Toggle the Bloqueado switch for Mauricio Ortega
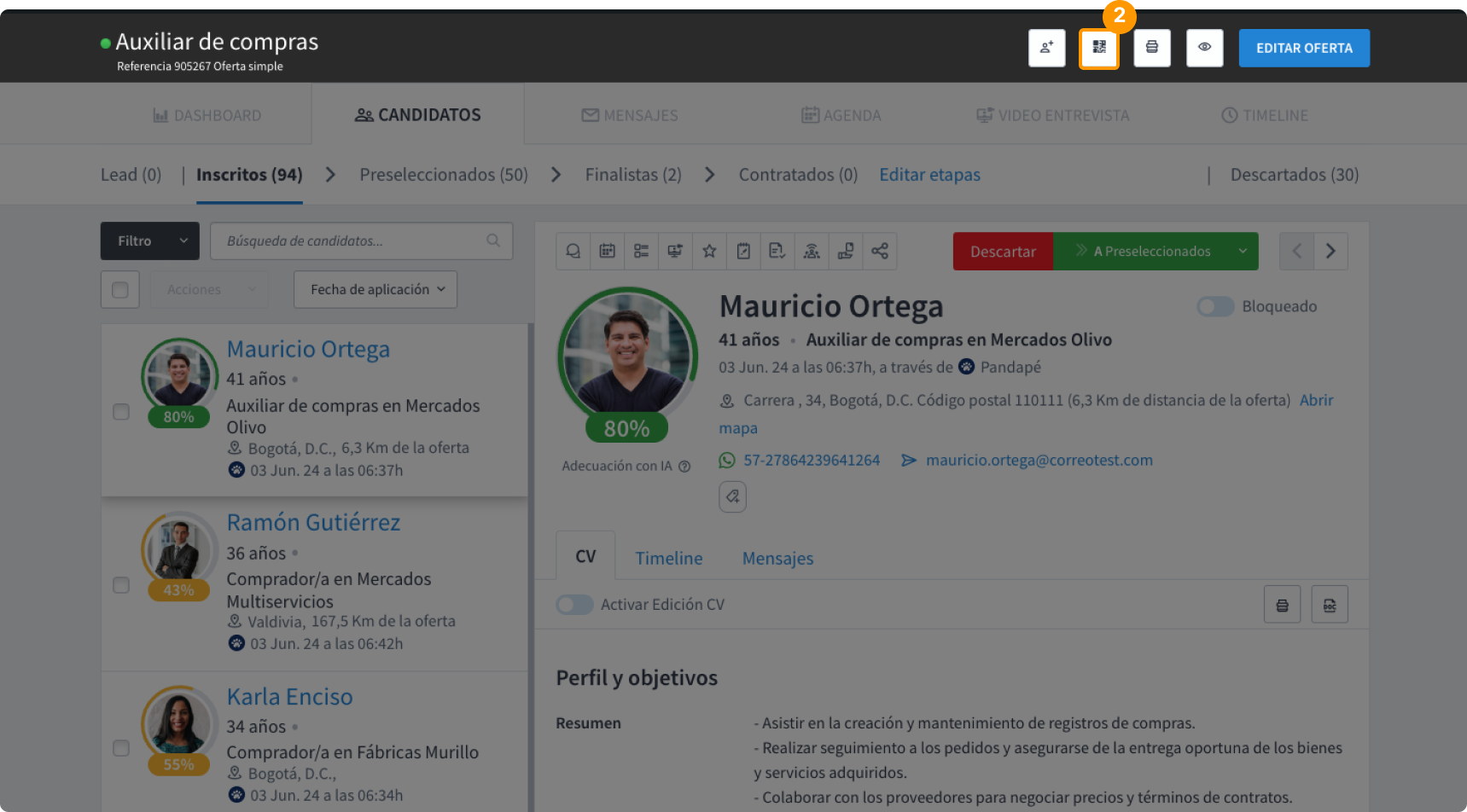Image resolution: width=1467 pixels, height=812 pixels. pyautogui.click(x=1215, y=306)
